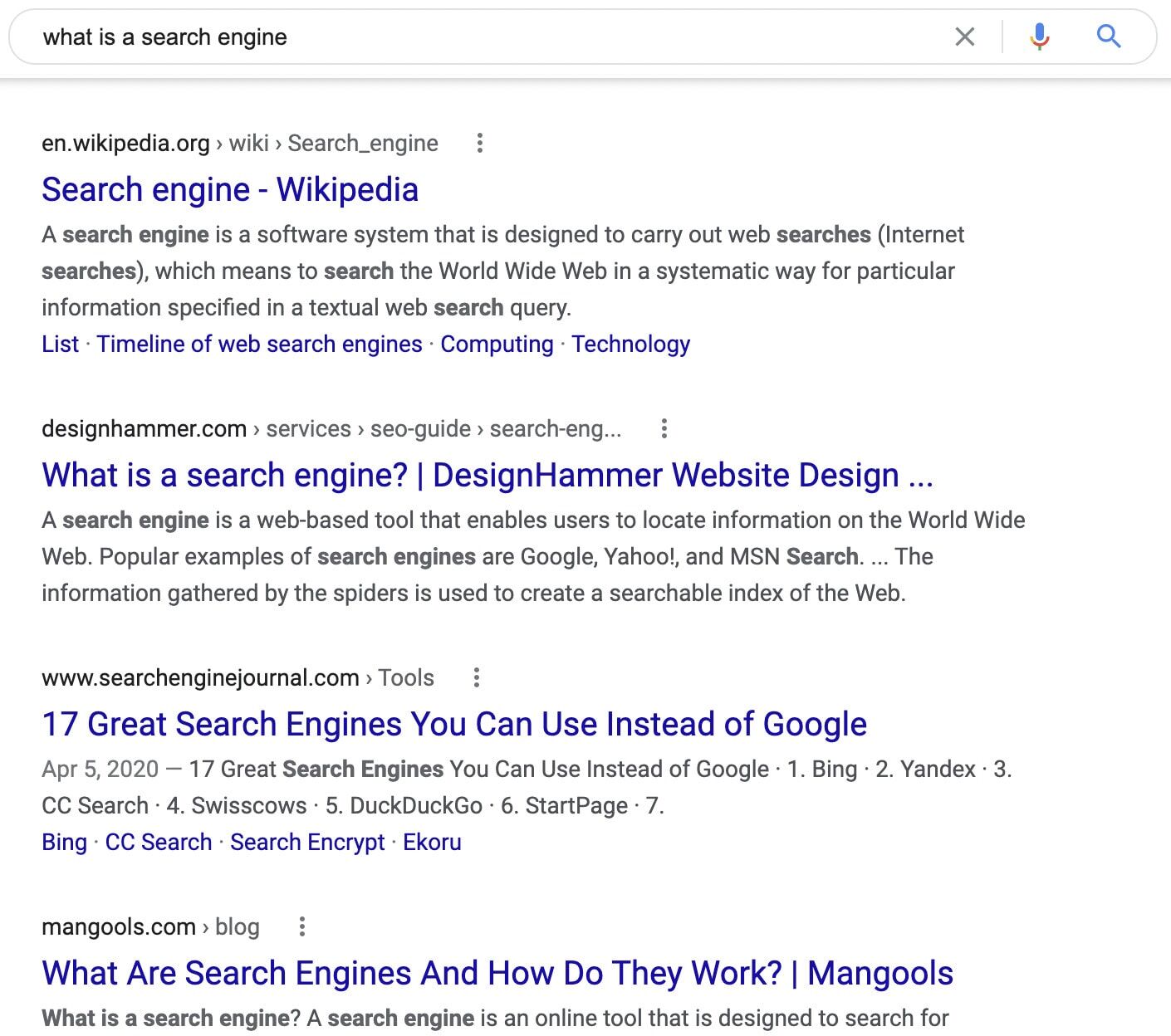Open three-dot menu beside designhammer.com URL

(x=664, y=428)
